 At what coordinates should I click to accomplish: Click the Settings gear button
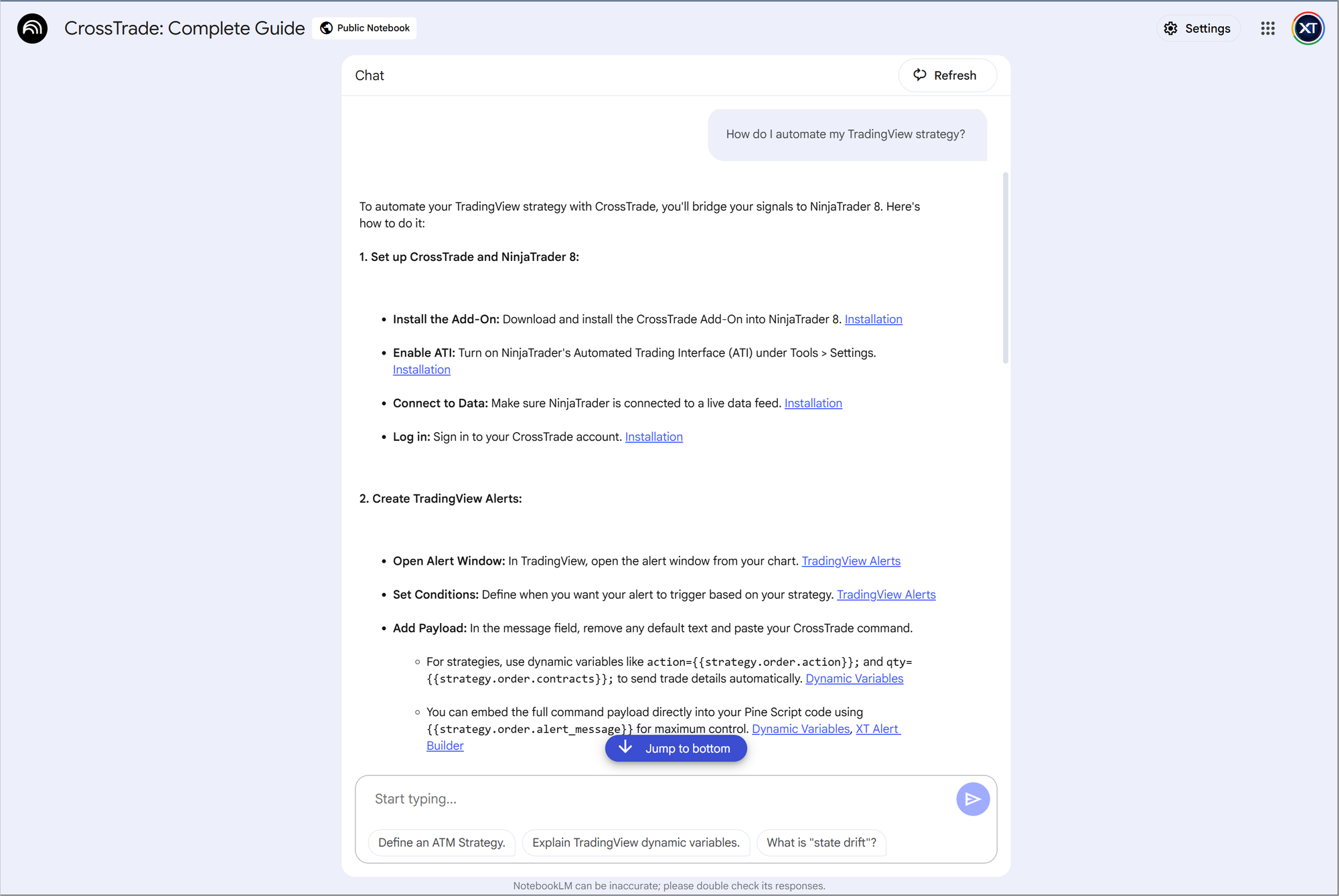pos(1198,28)
